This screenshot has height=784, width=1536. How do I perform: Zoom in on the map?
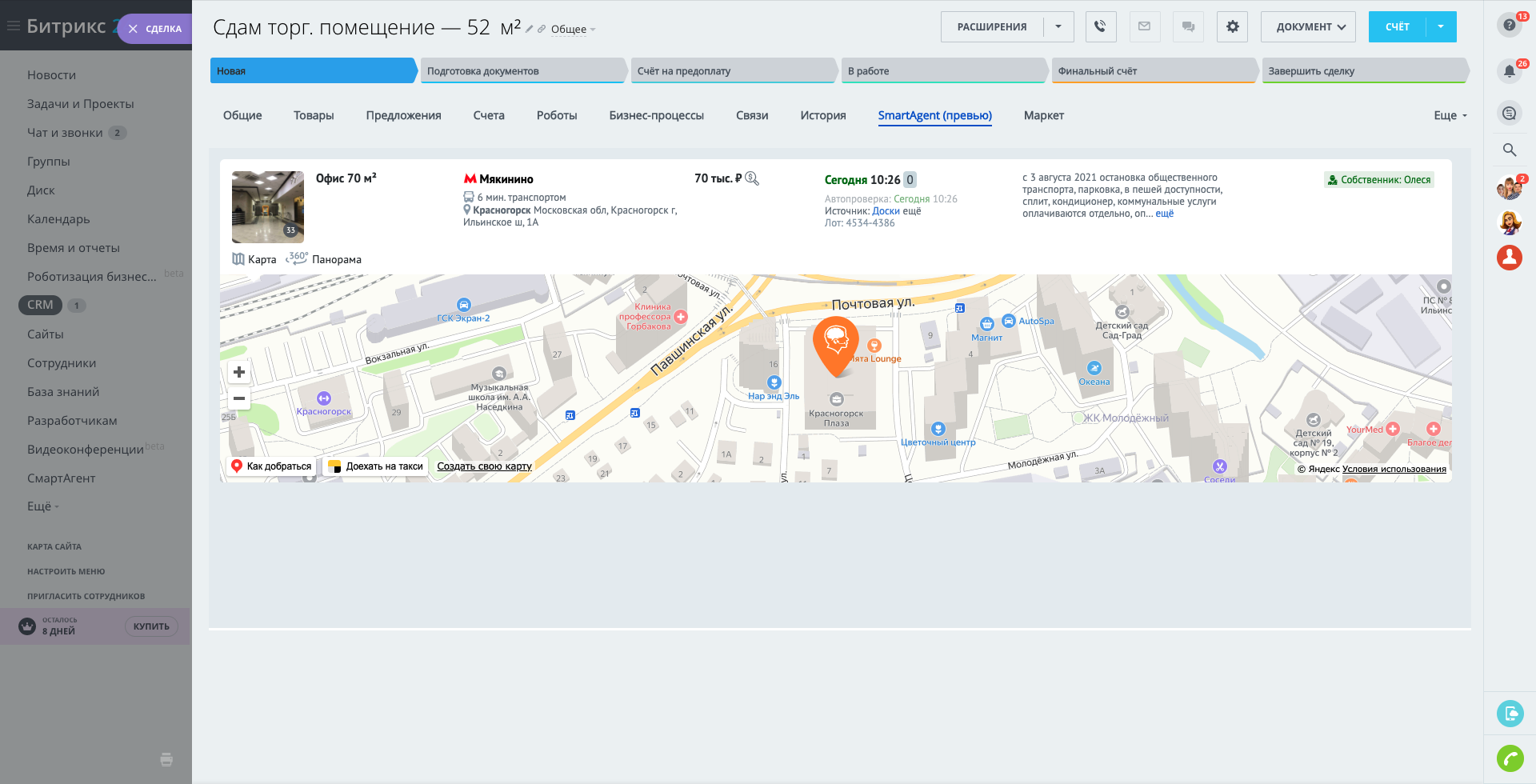click(238, 372)
